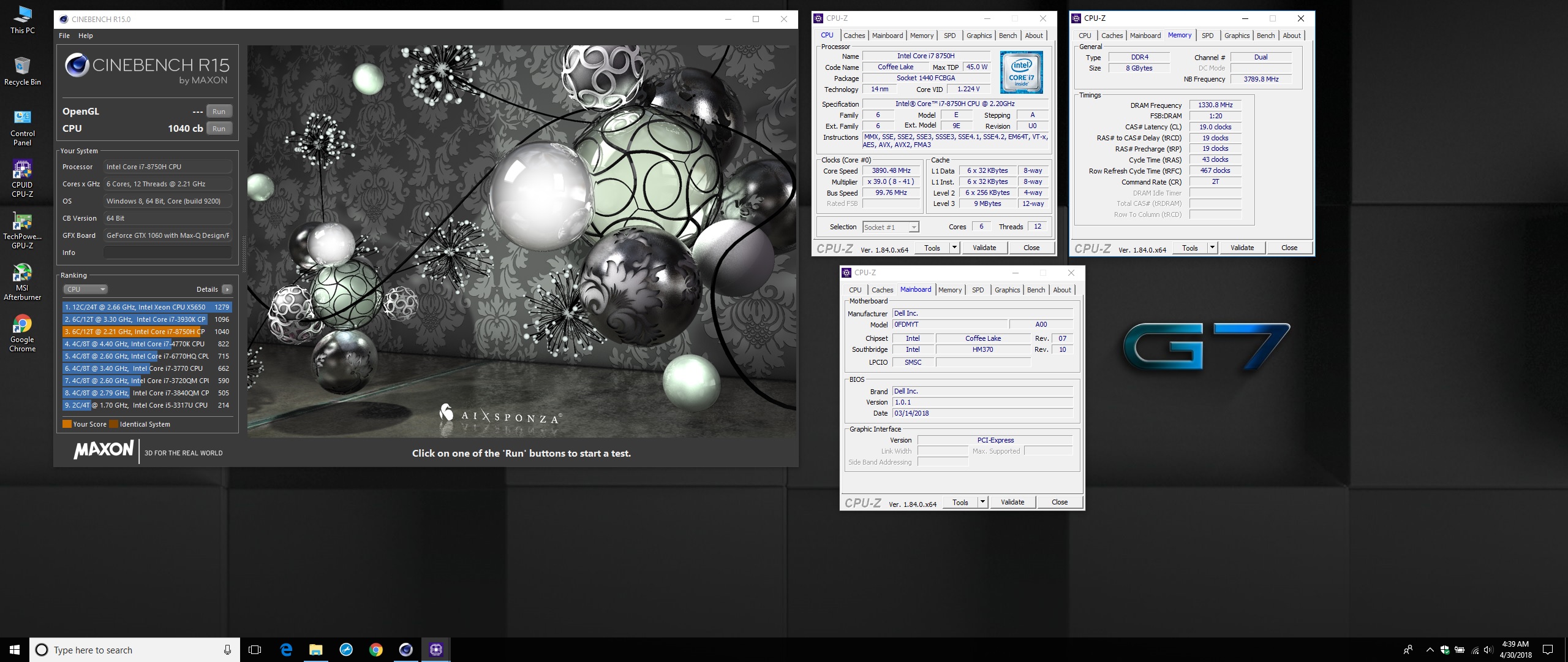
Task: Expand Tools dropdown arrow in Memory window
Action: [1212, 248]
